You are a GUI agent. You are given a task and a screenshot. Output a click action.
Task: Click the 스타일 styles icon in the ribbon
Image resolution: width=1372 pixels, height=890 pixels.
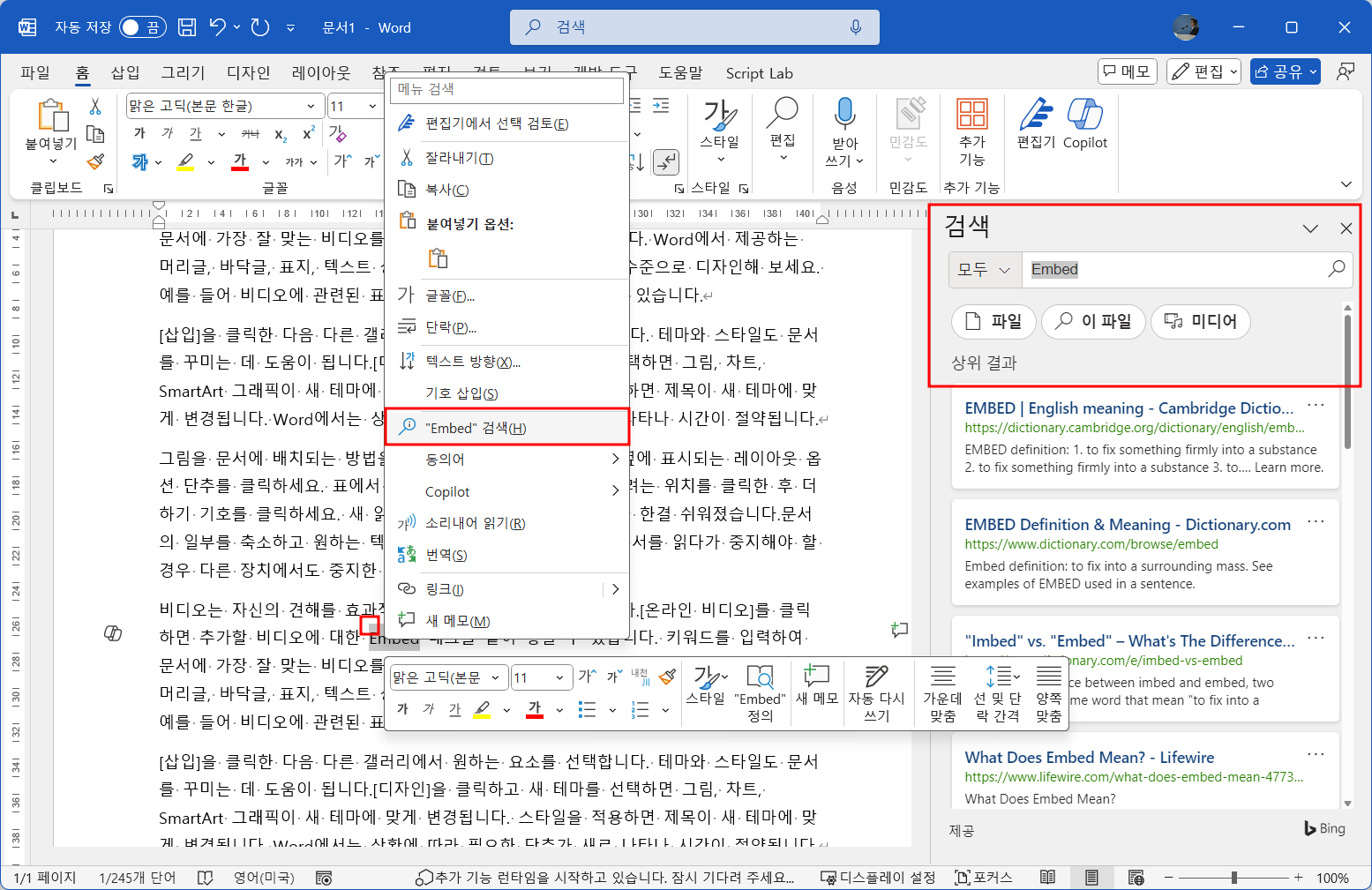pyautogui.click(x=720, y=115)
